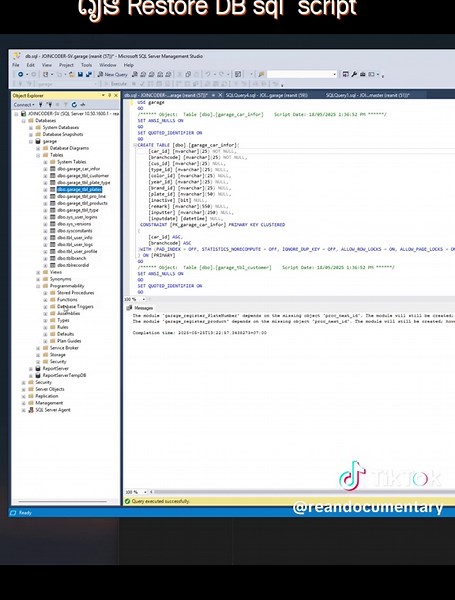Expand the Views folder
Viewport: 455px width, 600px height.
point(38,272)
